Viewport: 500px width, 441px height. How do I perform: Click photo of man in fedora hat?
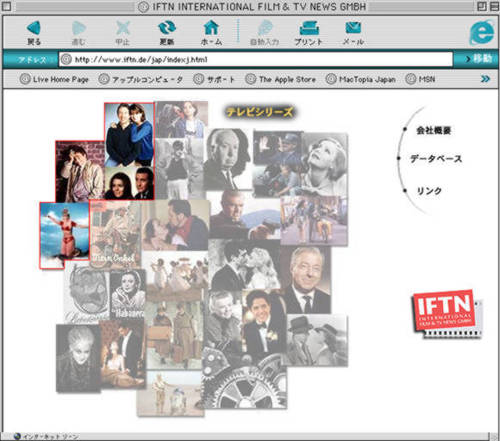pos(317,340)
